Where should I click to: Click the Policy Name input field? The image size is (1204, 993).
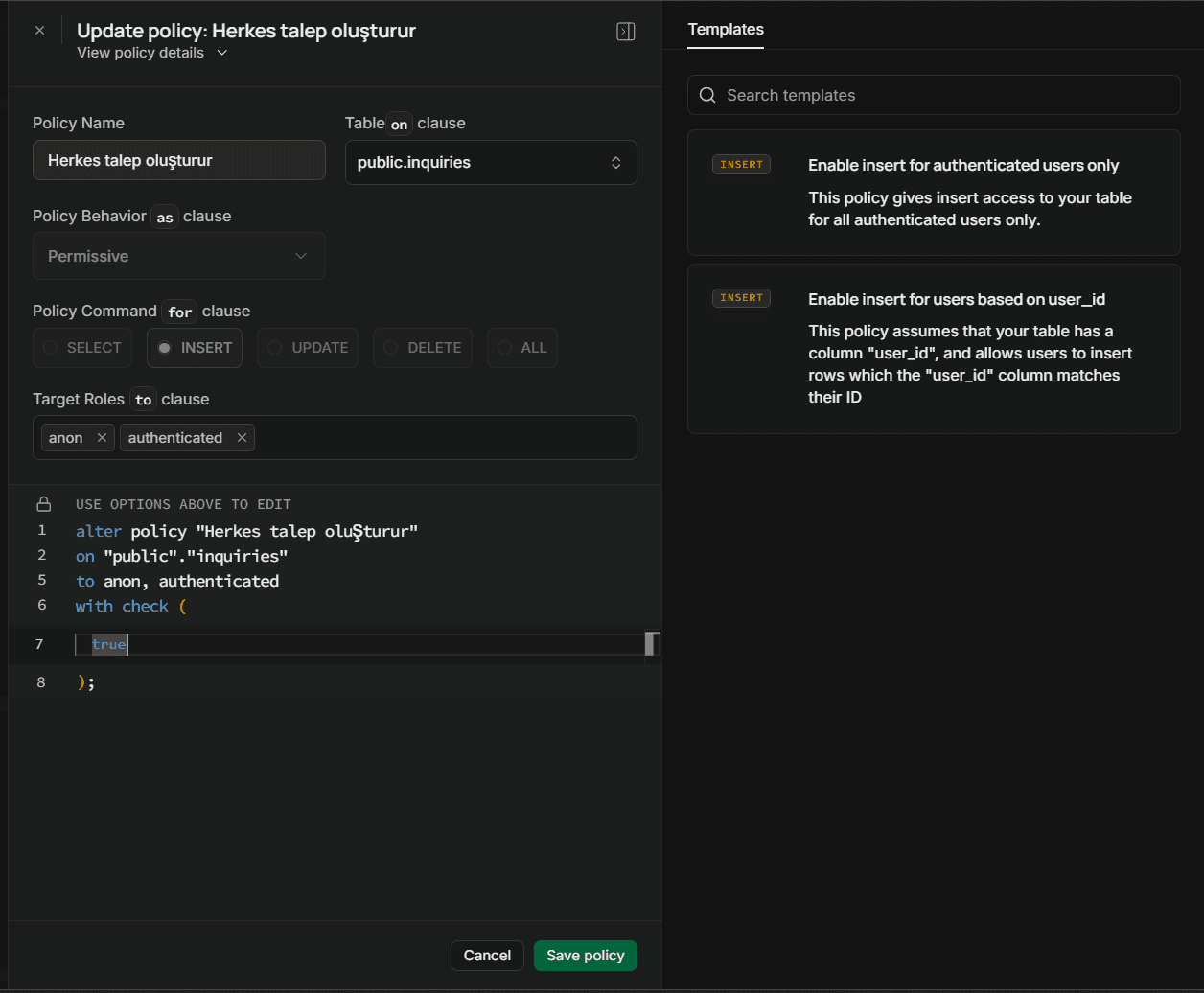pyautogui.click(x=179, y=160)
